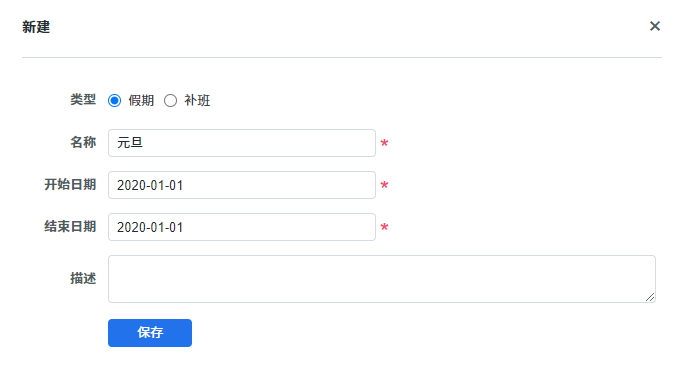The height and width of the screenshot is (370, 683).
Task: Click the blue 保存 button
Action: [150, 333]
